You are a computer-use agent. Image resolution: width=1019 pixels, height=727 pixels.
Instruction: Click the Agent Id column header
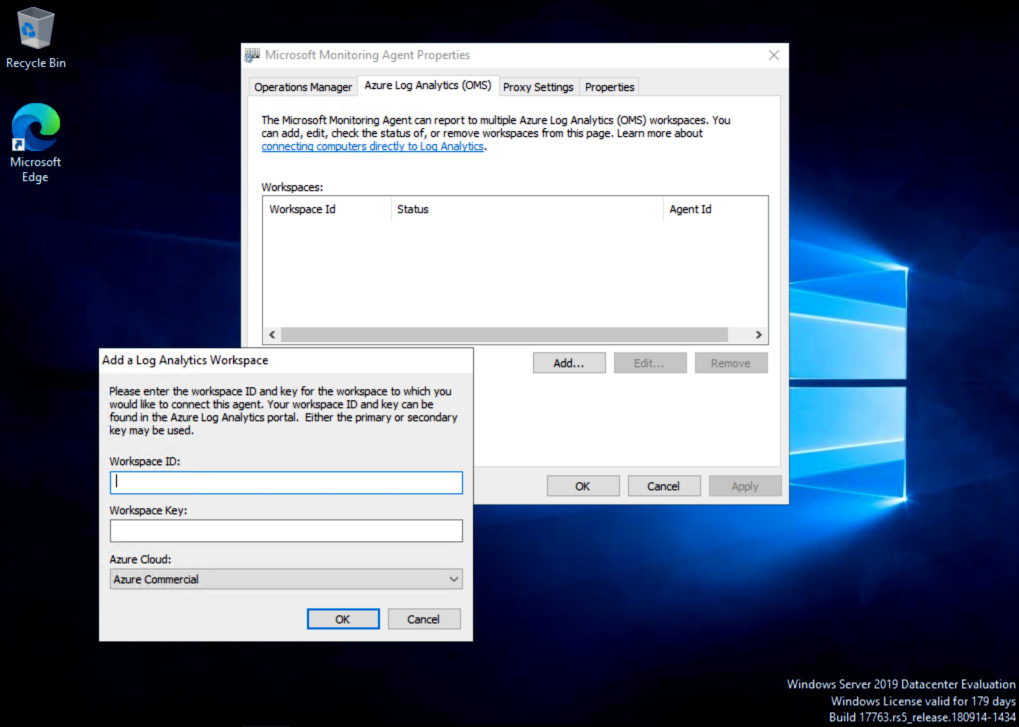point(716,209)
